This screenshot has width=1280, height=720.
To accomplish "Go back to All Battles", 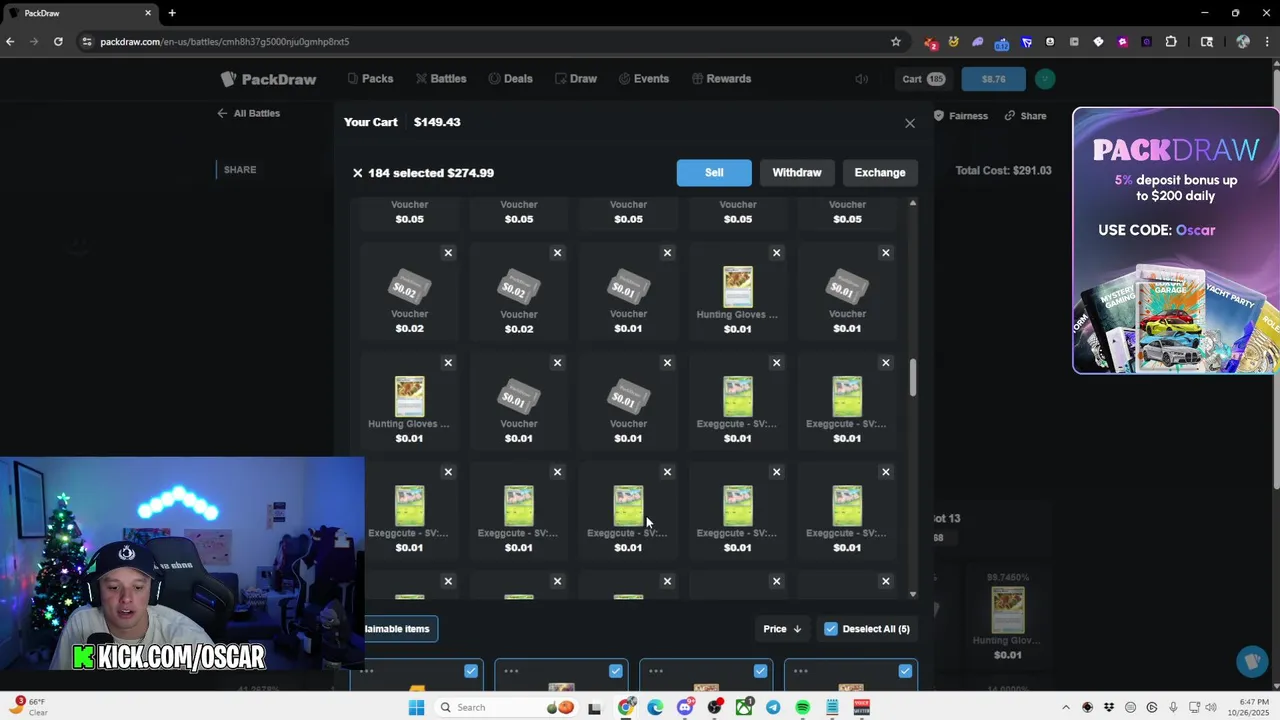I will (x=248, y=113).
